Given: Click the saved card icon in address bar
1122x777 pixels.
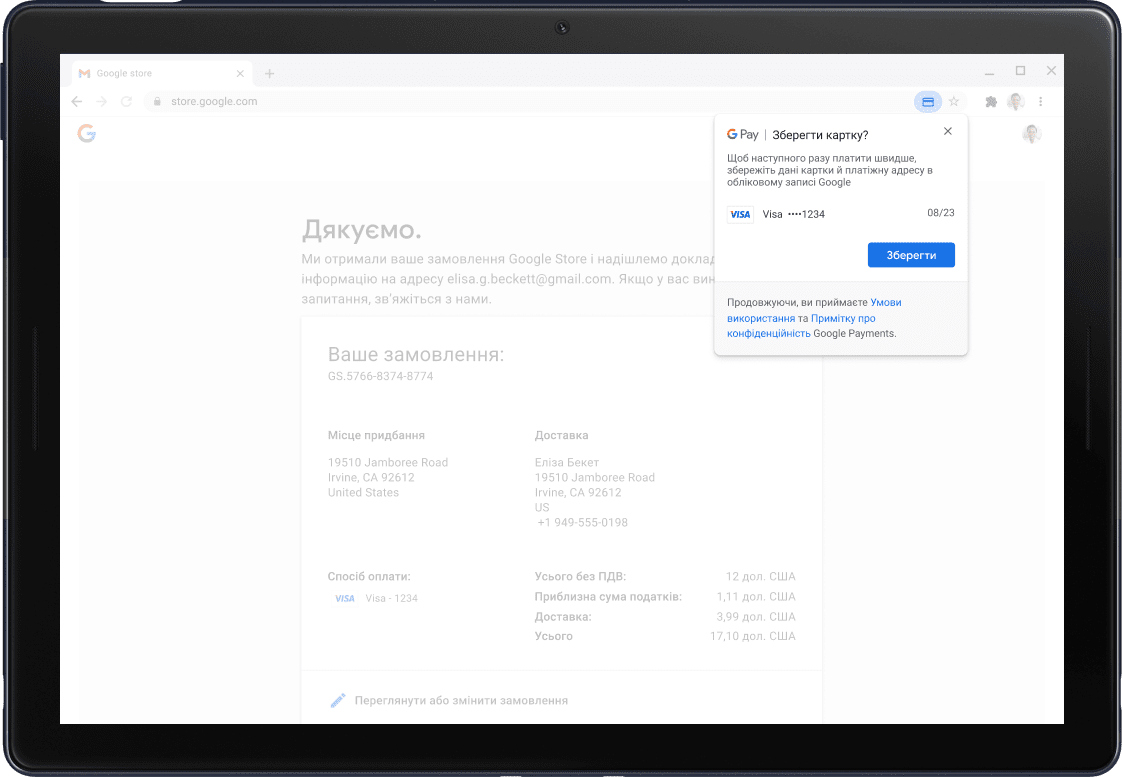Looking at the screenshot, I should coord(927,102).
